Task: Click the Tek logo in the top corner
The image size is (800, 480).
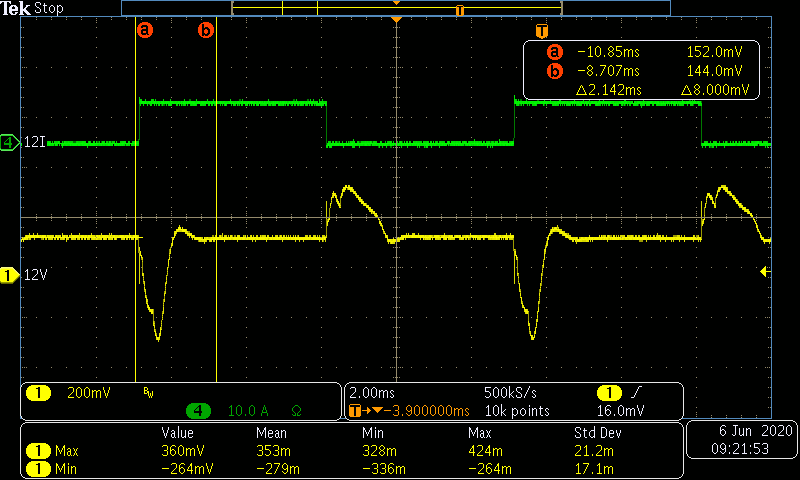Action: (x=17, y=8)
